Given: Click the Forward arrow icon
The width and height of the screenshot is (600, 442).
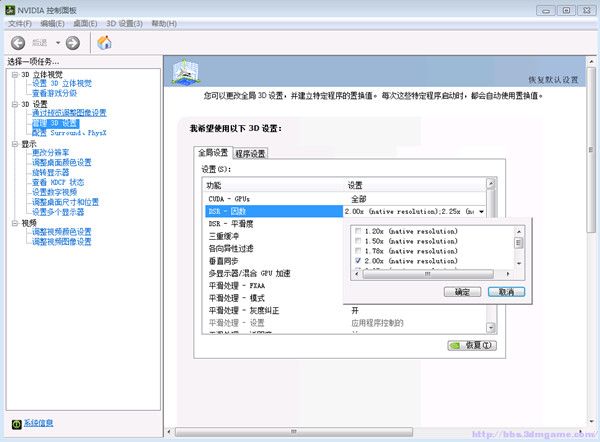Looking at the screenshot, I should tap(73, 43).
